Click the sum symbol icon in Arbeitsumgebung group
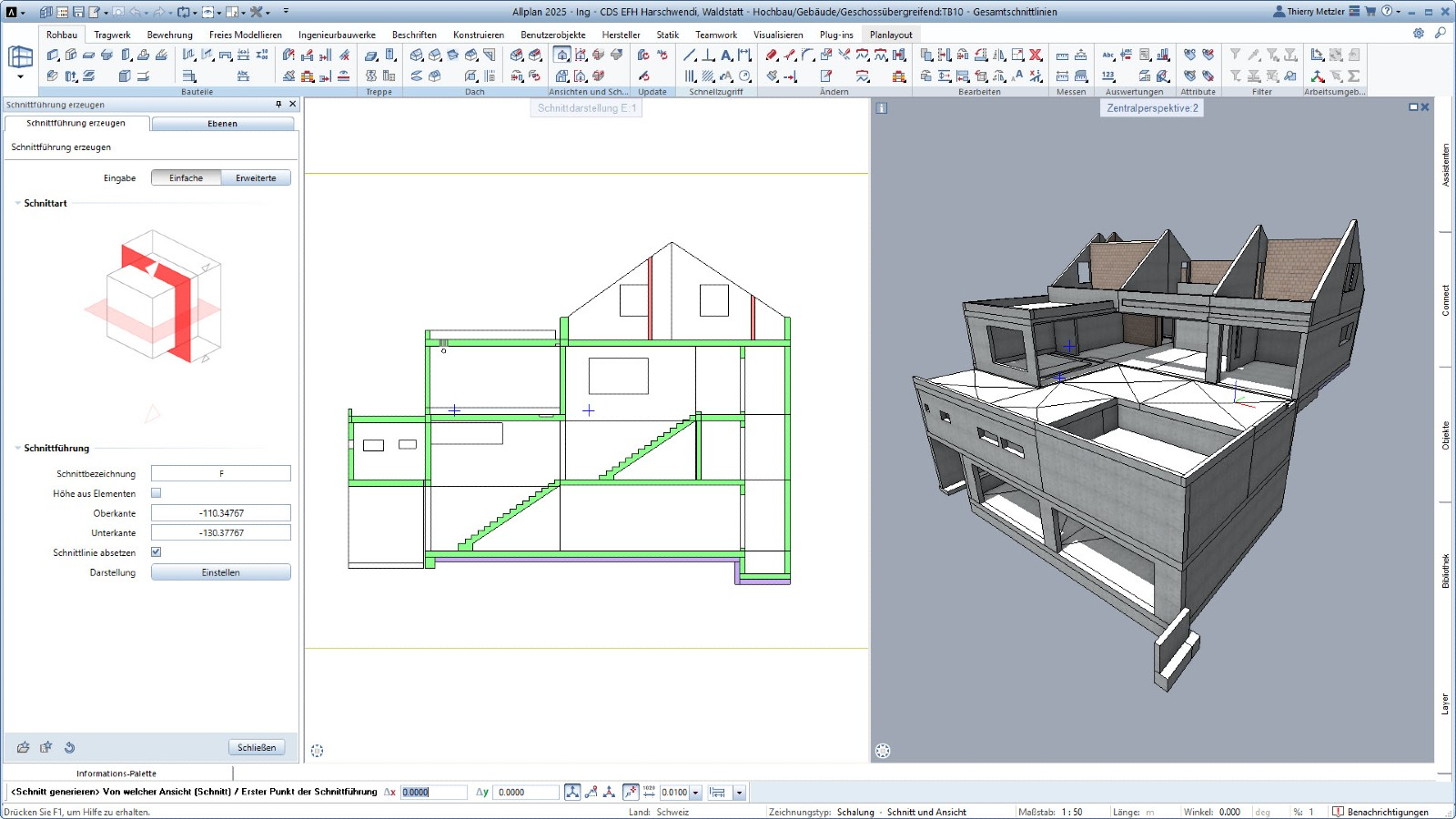The height and width of the screenshot is (819, 1456). coord(1354,76)
